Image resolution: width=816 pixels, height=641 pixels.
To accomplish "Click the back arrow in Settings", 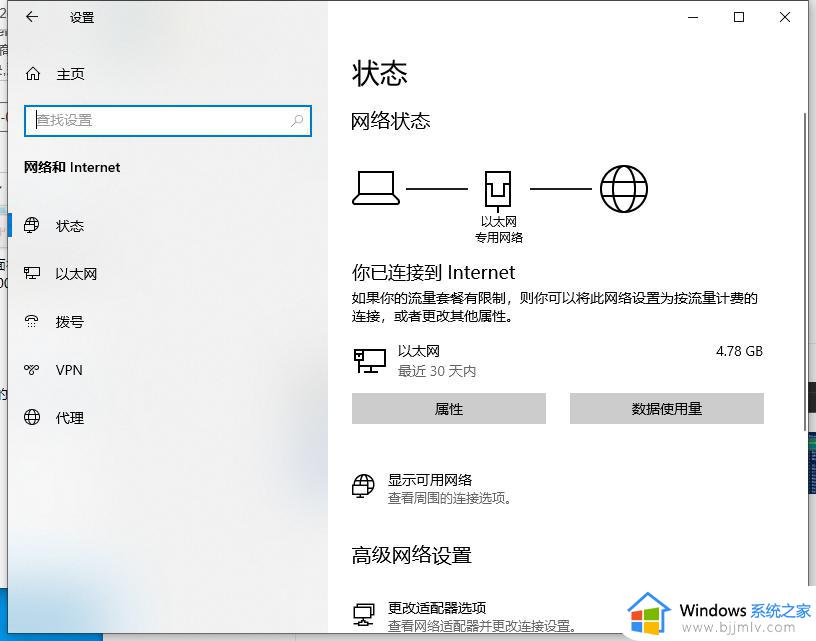I will click(x=32, y=17).
